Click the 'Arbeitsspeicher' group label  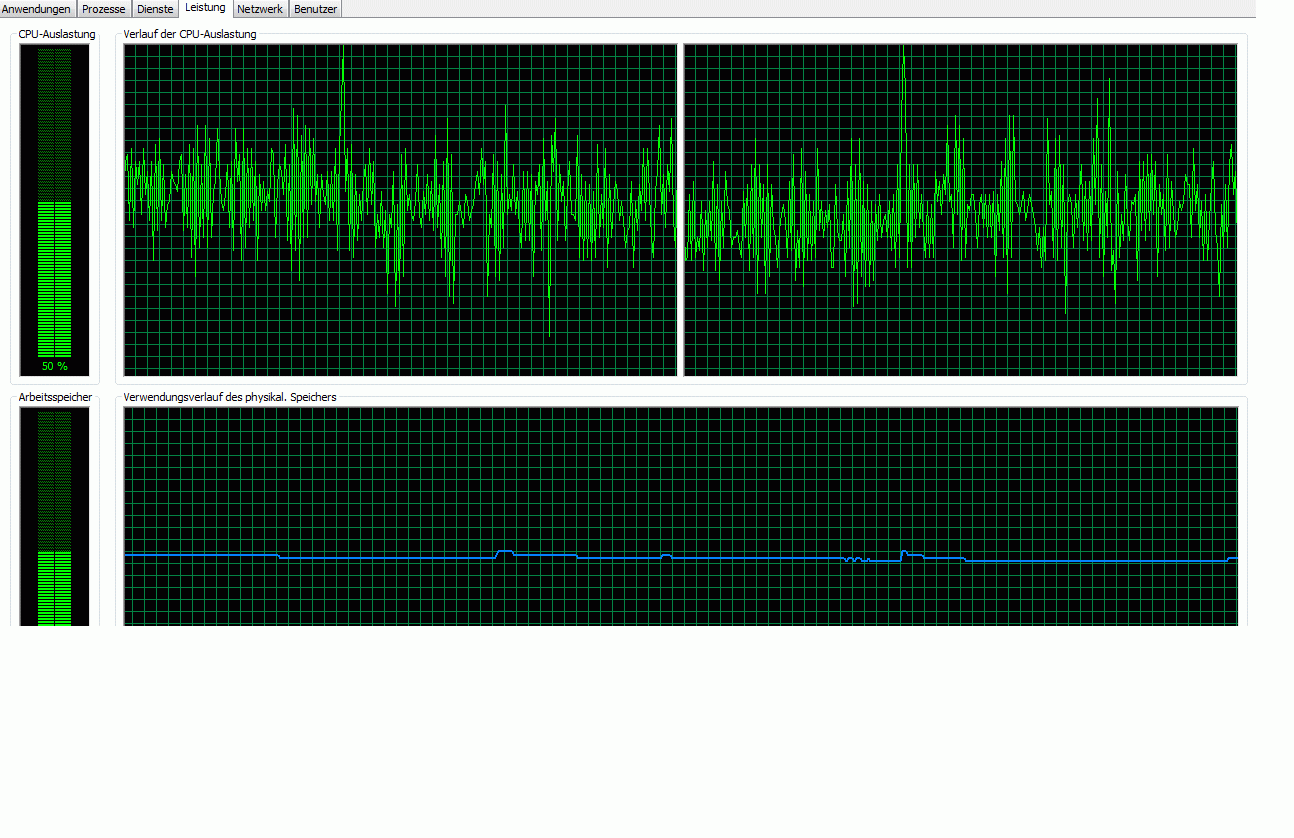55,397
